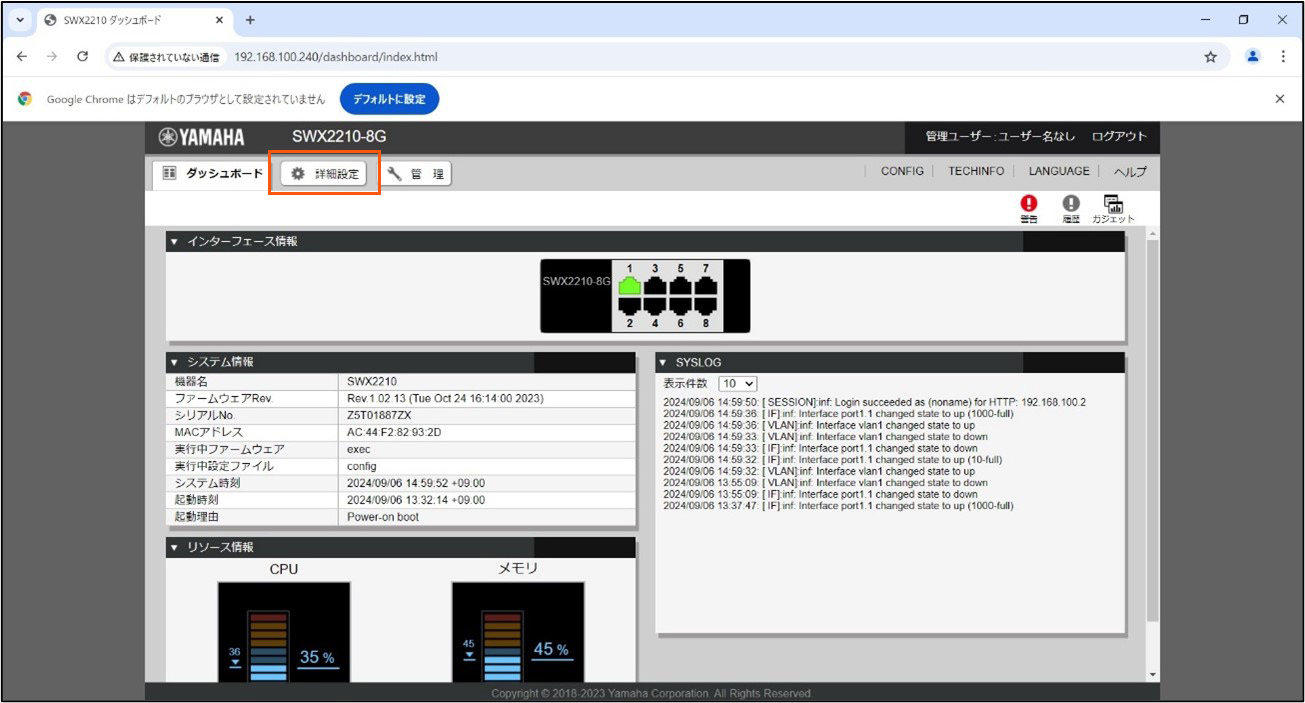Bookmark this page with star icon
The width and height of the screenshot is (1305, 703).
[1210, 57]
